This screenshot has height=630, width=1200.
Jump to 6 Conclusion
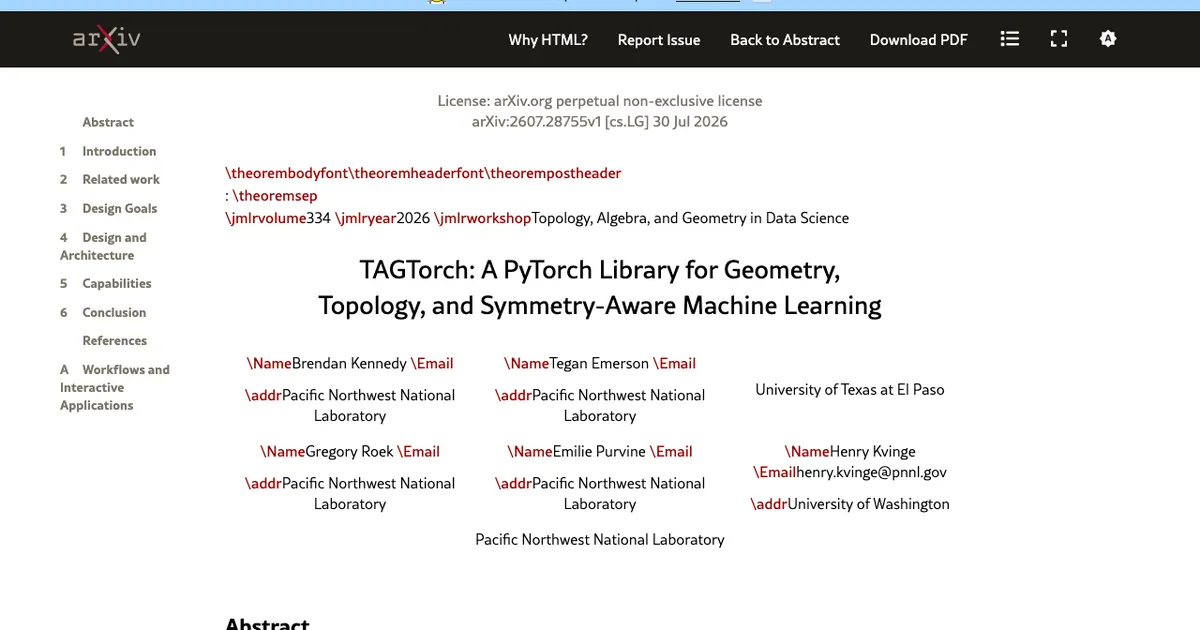(103, 312)
